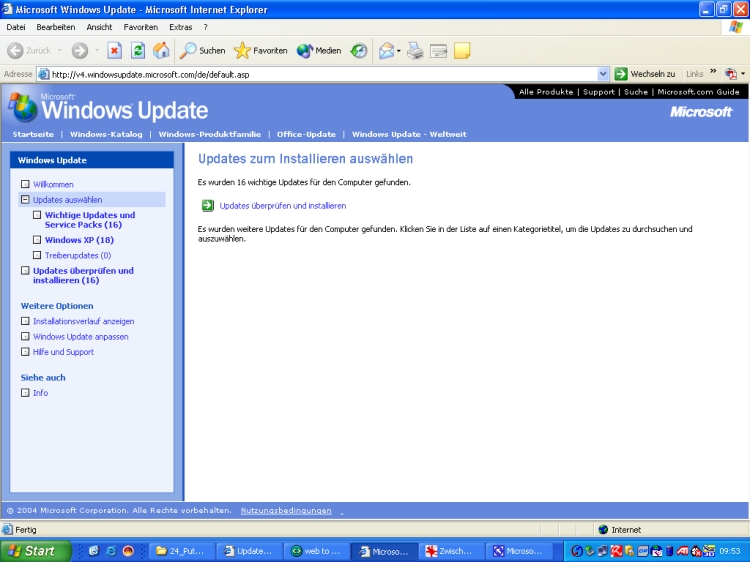This screenshot has width=750, height=562.
Task: Click the forward arrow navigation button
Action: click(x=80, y=51)
